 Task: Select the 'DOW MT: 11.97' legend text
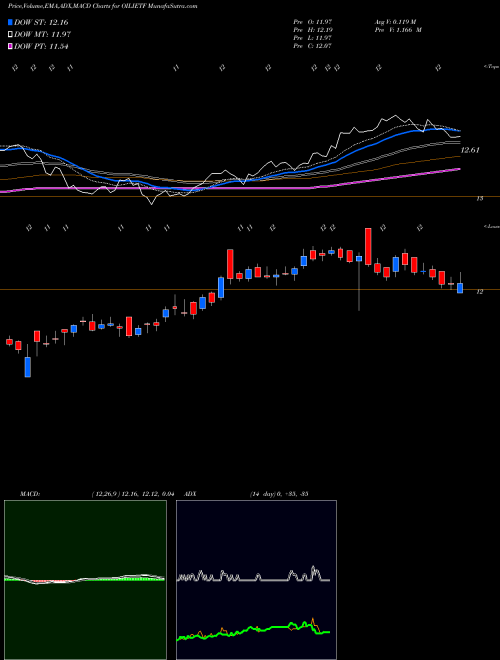[x=42, y=35]
